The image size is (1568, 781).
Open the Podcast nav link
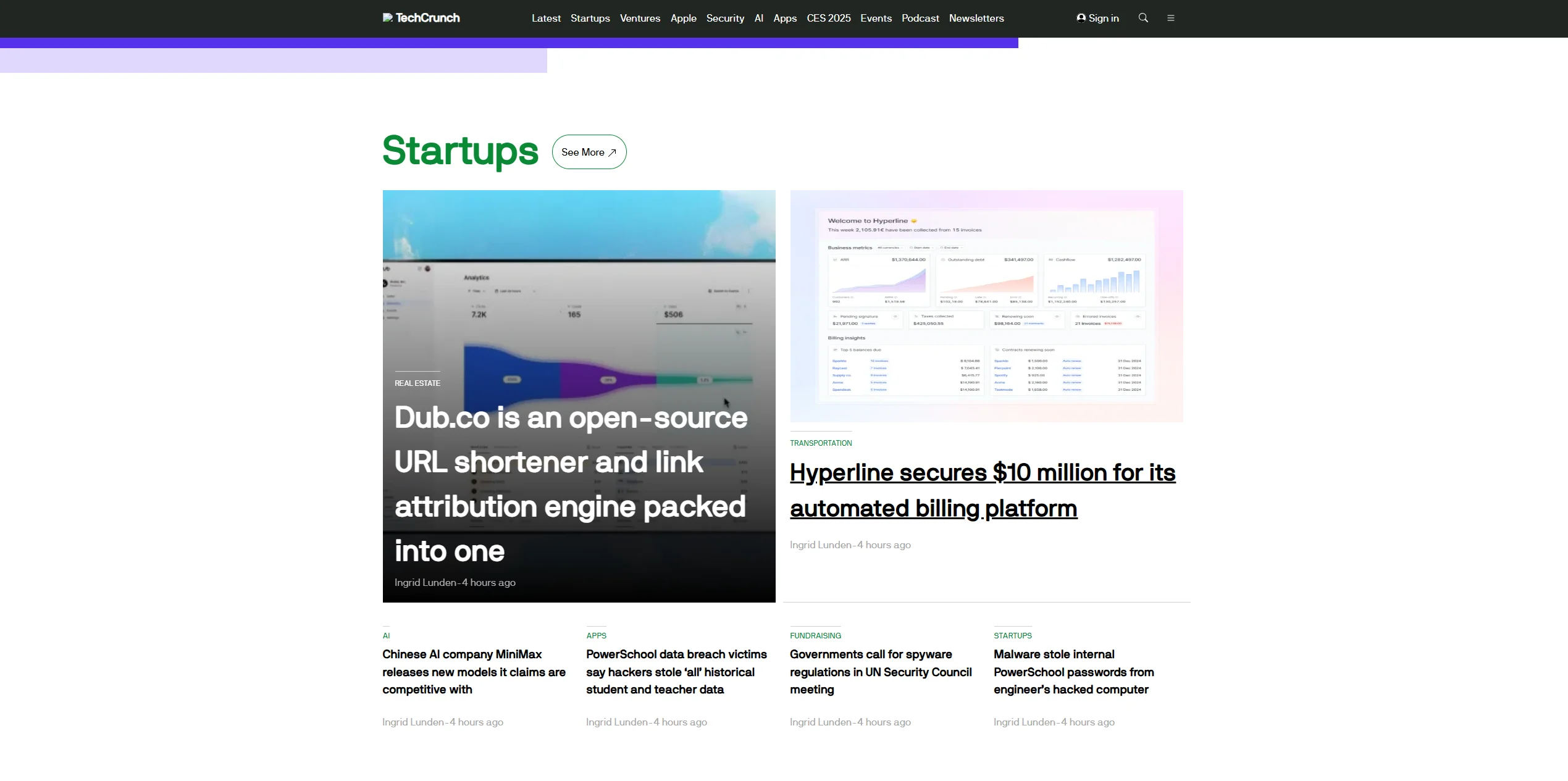(x=920, y=18)
